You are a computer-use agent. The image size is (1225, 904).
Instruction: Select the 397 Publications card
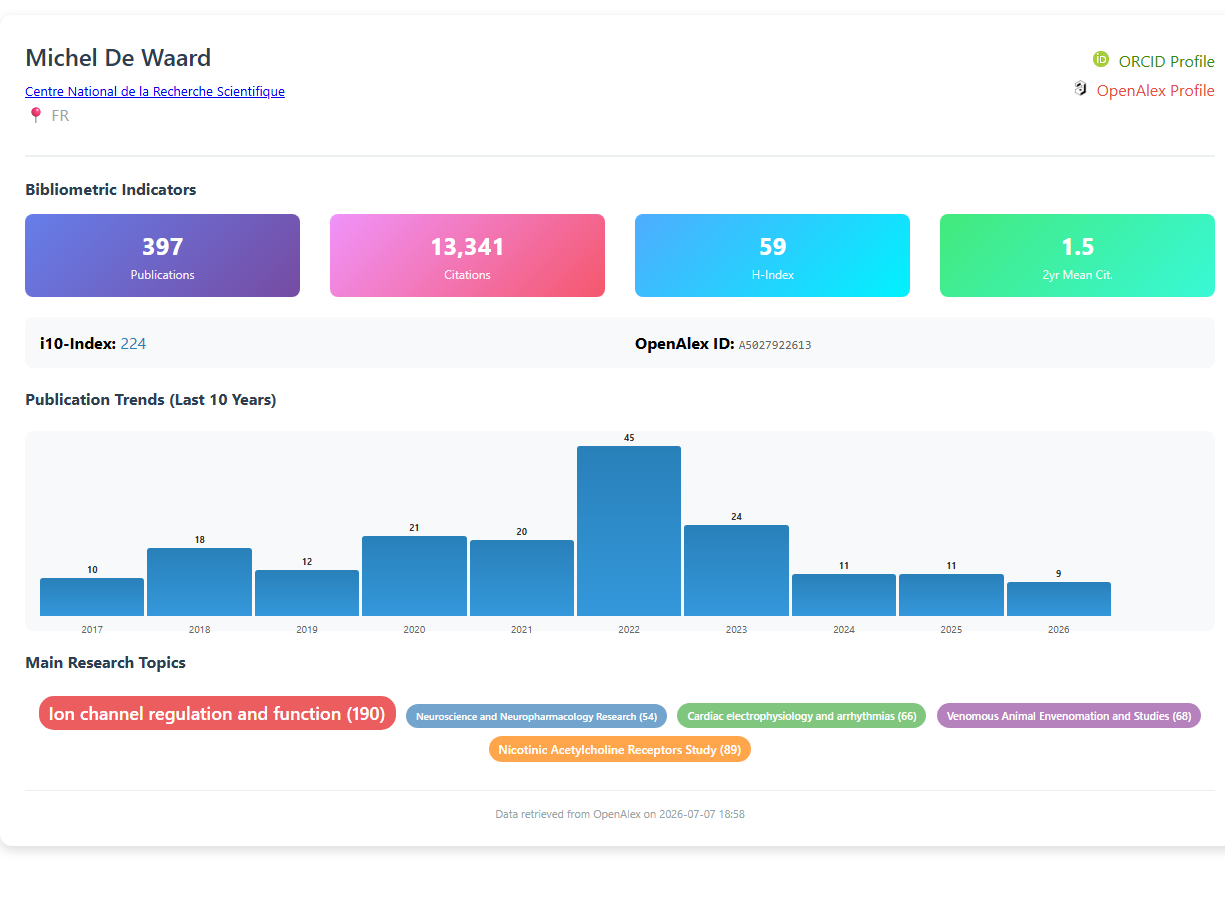(x=162, y=256)
